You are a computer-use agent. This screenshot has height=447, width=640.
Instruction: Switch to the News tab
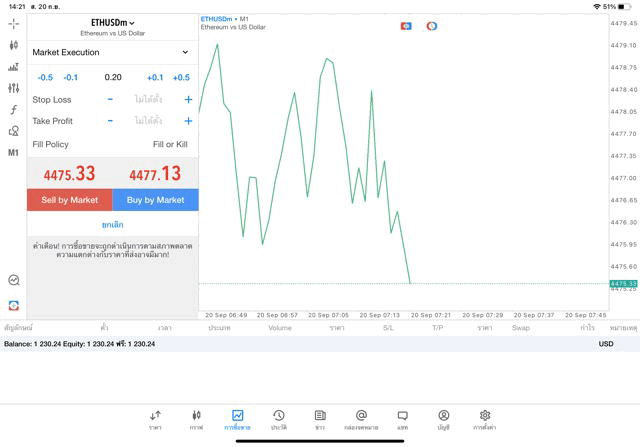point(320,420)
